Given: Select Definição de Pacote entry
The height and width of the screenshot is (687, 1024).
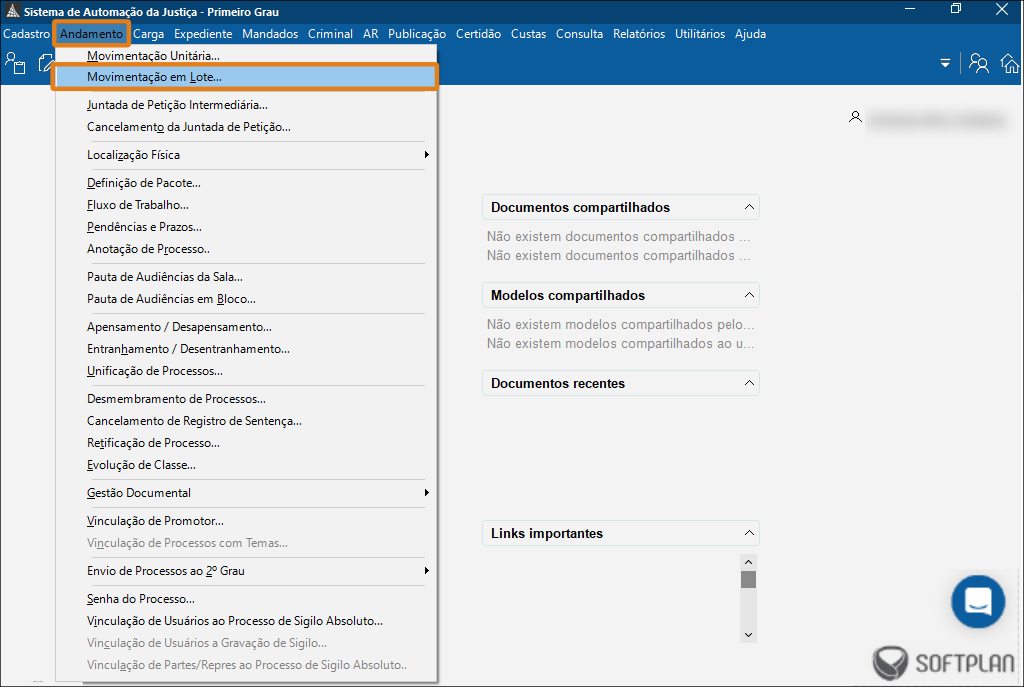Looking at the screenshot, I should click(246, 183).
